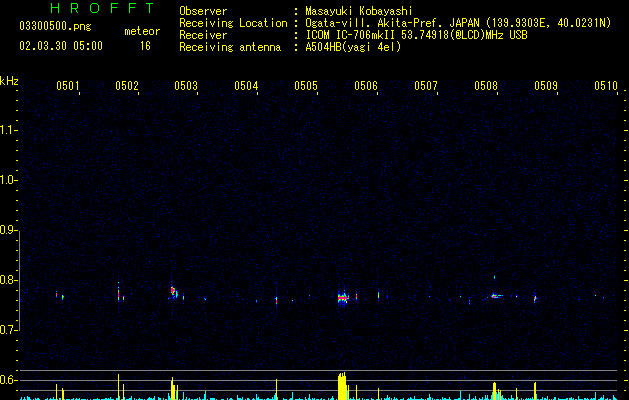Click the 1.1 frequency axis label

[8, 130]
